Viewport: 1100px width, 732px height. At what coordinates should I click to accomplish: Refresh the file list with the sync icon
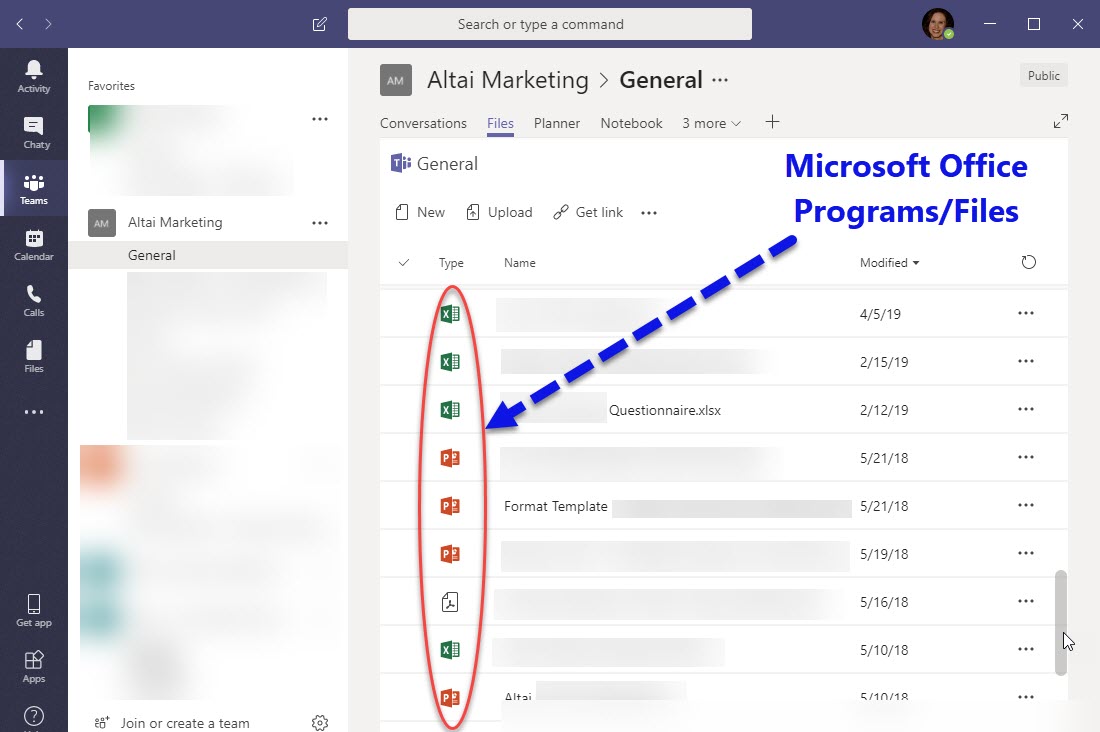coord(1029,262)
